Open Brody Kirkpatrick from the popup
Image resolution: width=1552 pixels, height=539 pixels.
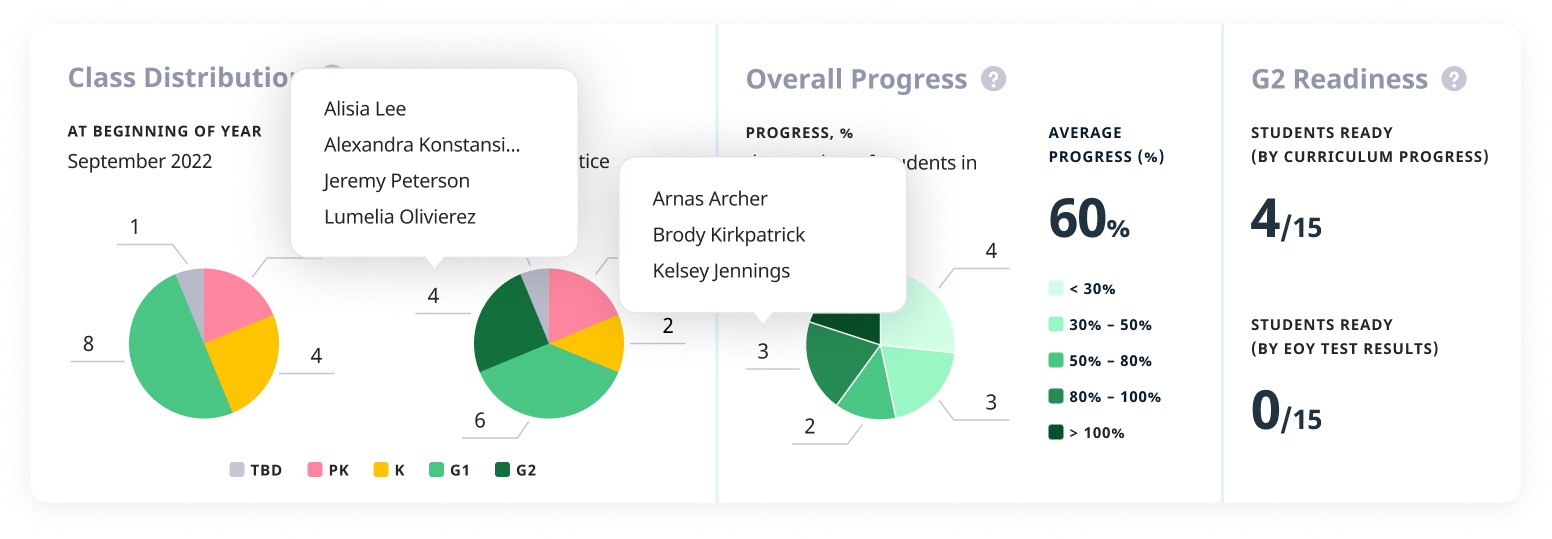click(728, 235)
